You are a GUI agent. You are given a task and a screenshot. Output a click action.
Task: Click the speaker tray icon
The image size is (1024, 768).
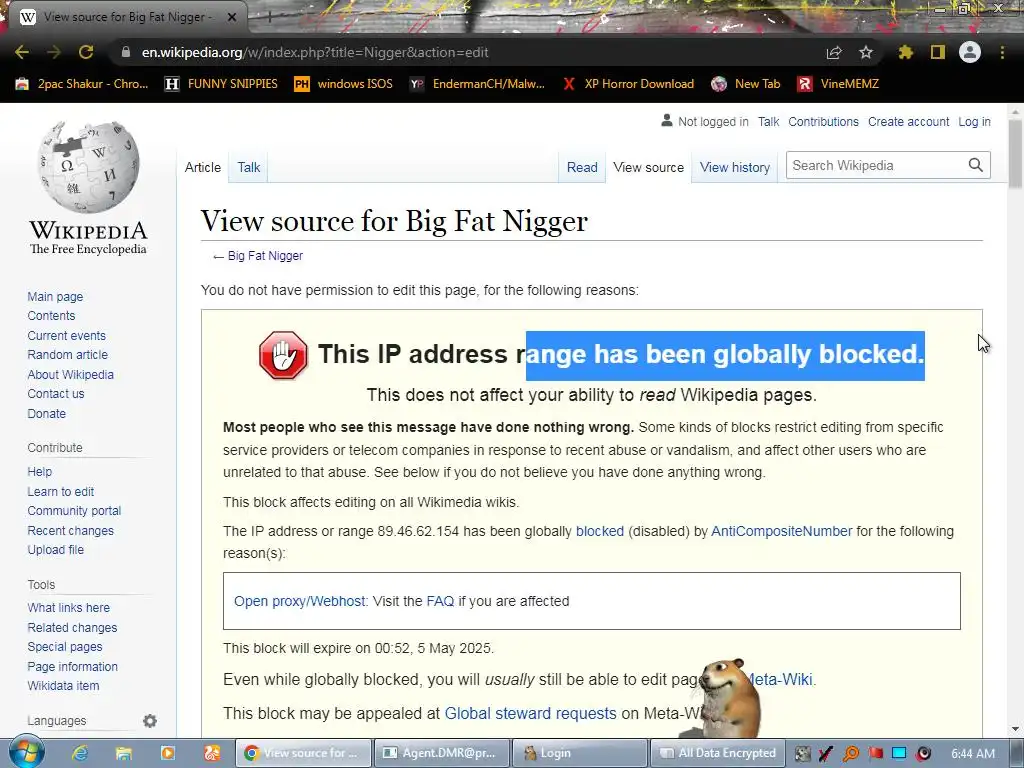click(x=923, y=754)
